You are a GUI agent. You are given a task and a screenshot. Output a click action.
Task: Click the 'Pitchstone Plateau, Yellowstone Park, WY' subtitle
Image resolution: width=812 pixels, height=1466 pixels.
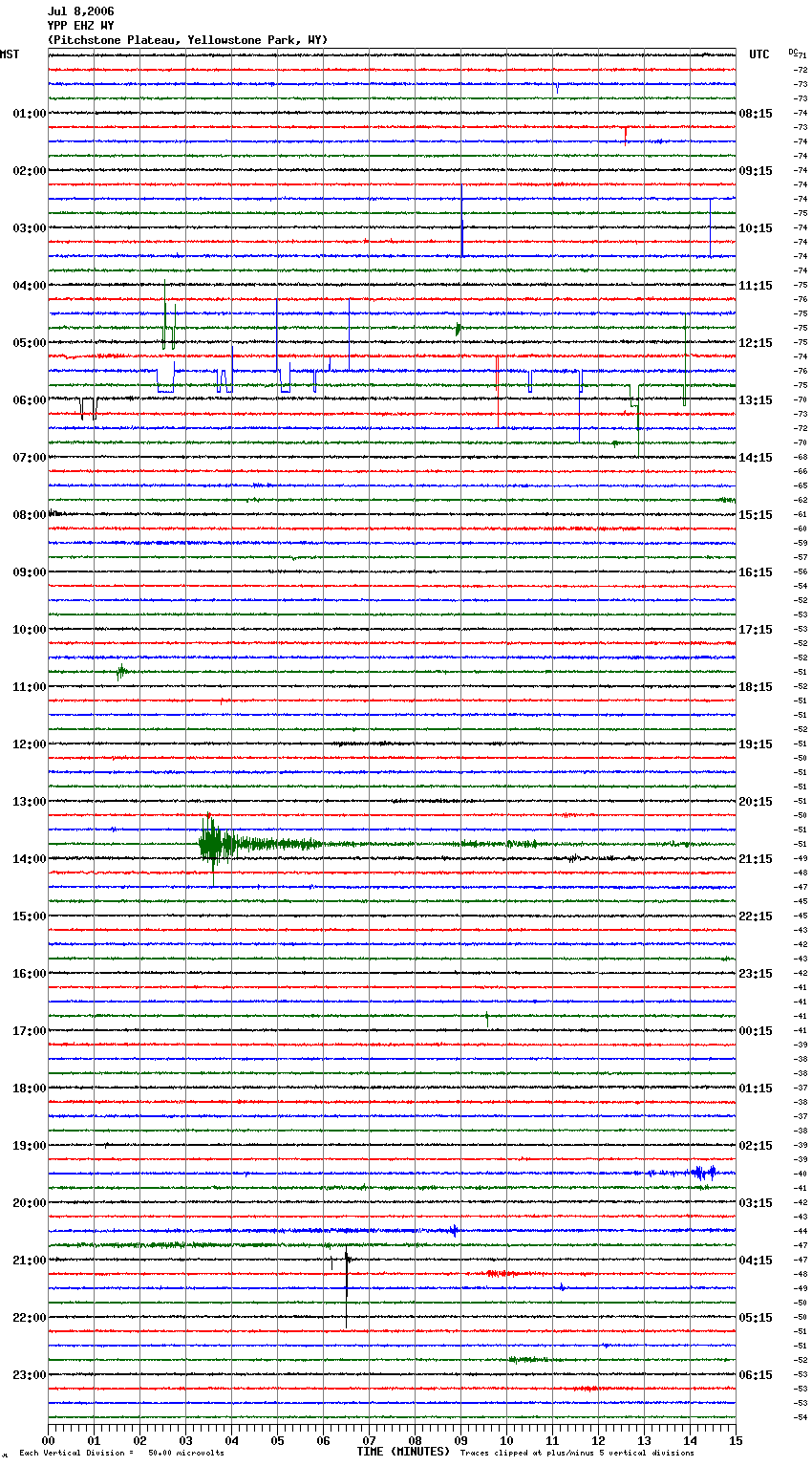pyautogui.click(x=187, y=40)
